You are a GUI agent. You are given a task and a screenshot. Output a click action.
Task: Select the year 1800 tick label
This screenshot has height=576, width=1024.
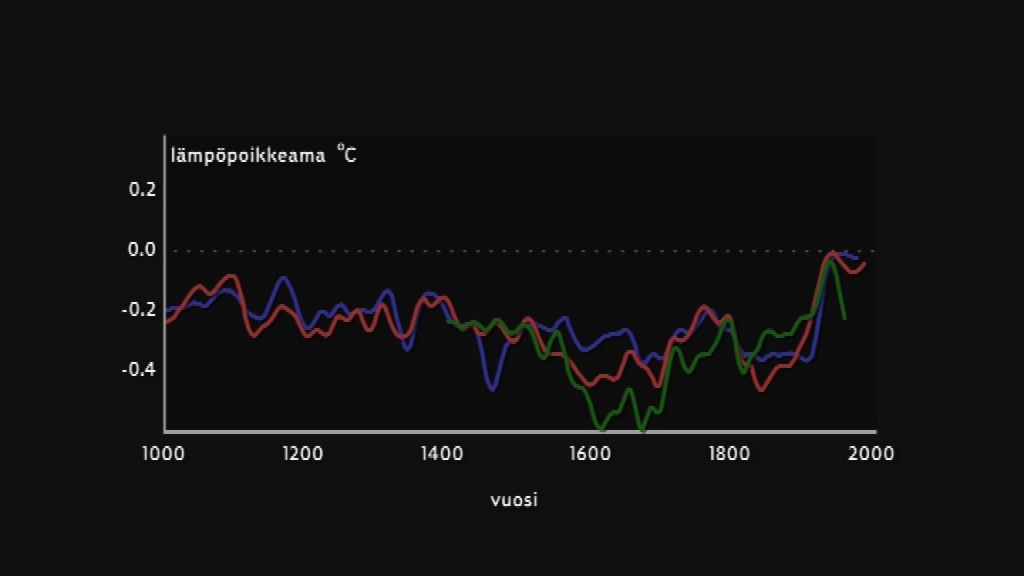(x=728, y=453)
